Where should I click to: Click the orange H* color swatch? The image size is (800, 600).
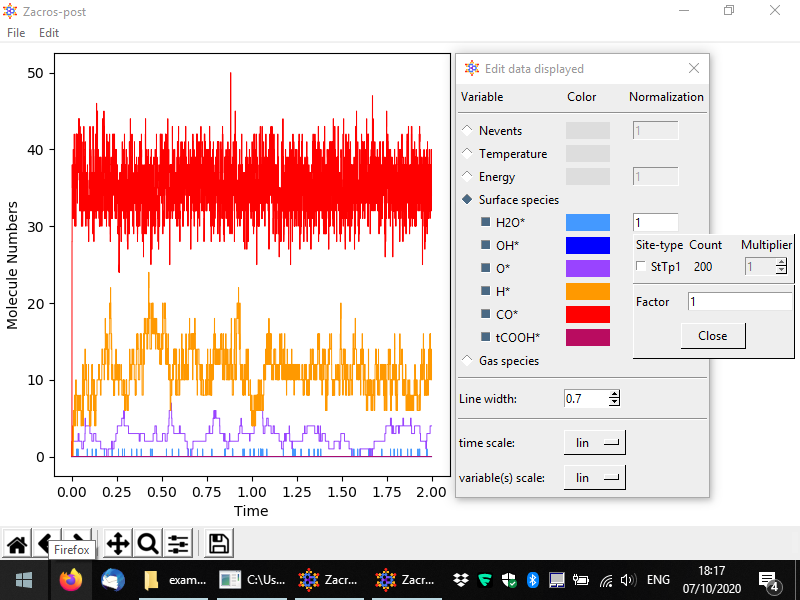click(x=587, y=291)
